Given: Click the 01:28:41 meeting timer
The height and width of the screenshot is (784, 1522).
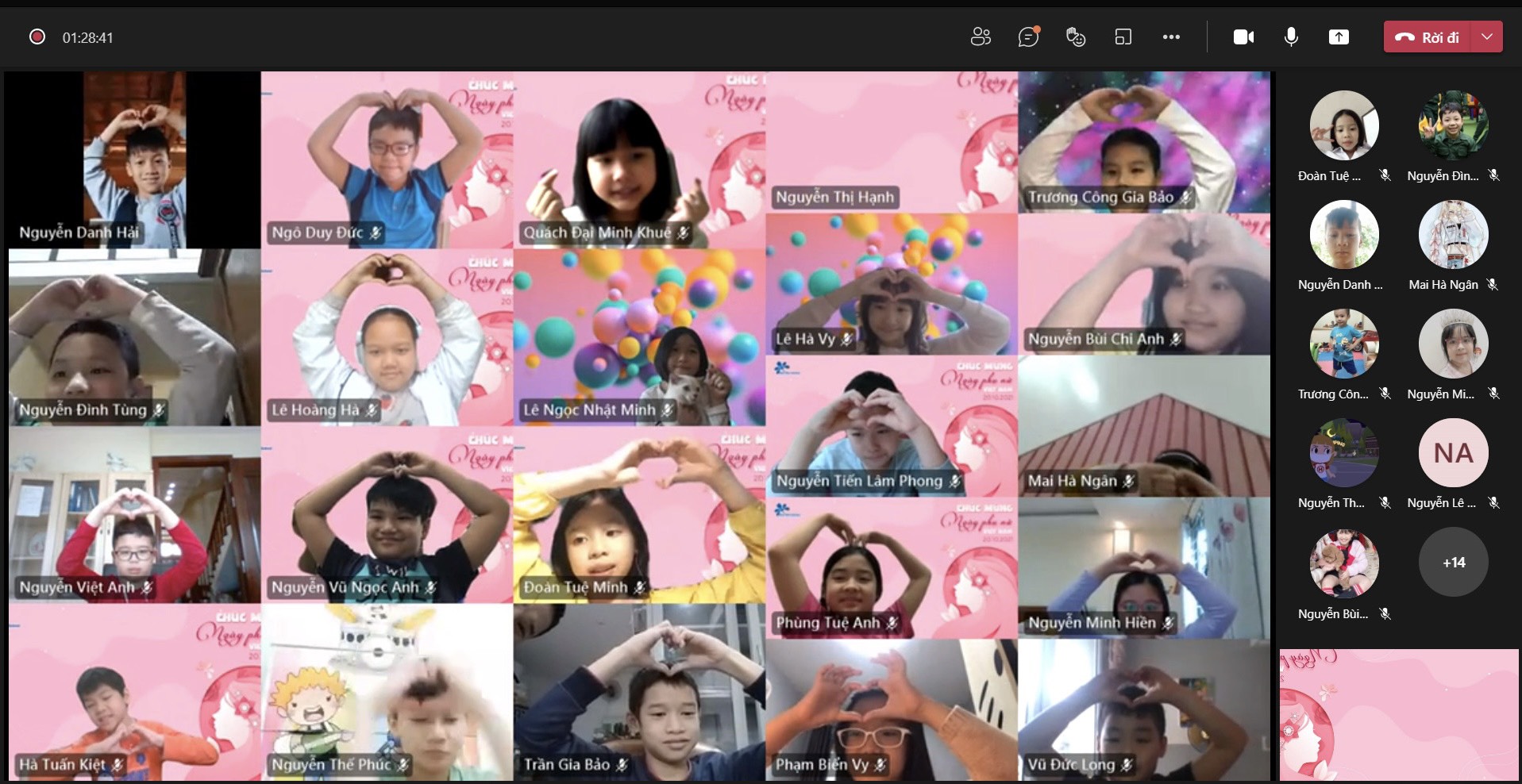Looking at the screenshot, I should (x=88, y=38).
